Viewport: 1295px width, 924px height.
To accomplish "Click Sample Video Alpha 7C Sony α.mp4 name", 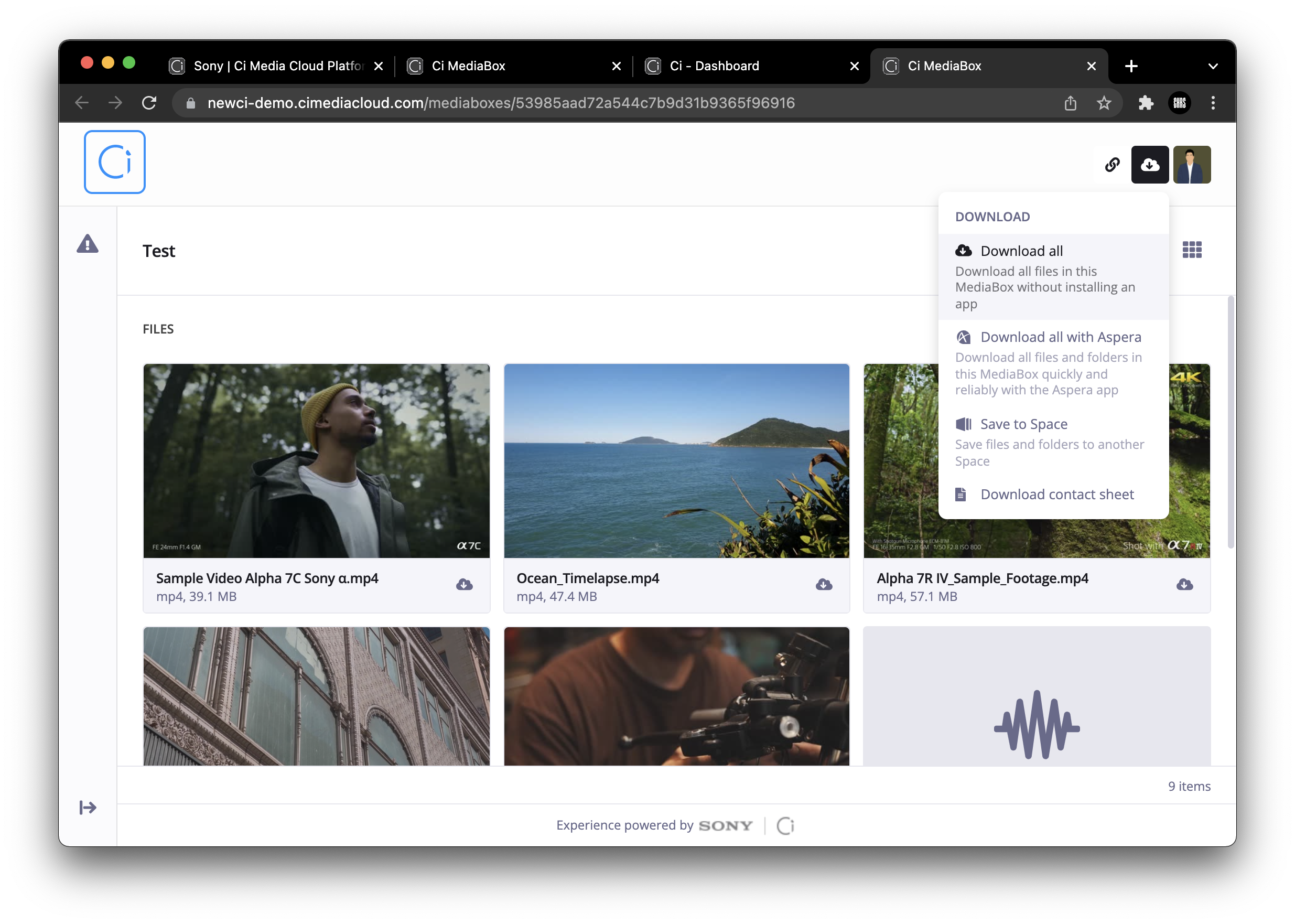I will 267,578.
